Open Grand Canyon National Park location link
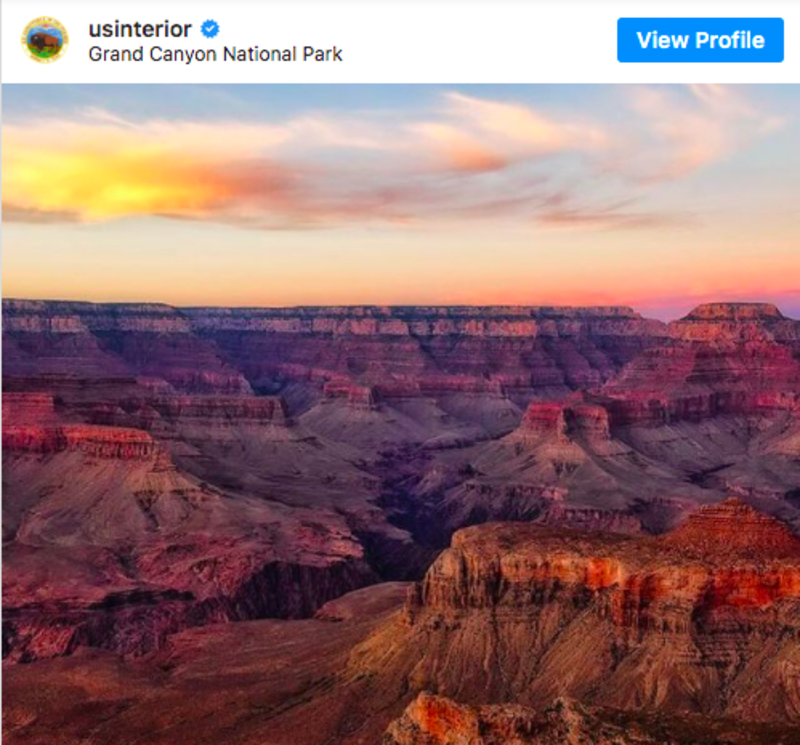This screenshot has height=745, width=800. pos(215,54)
